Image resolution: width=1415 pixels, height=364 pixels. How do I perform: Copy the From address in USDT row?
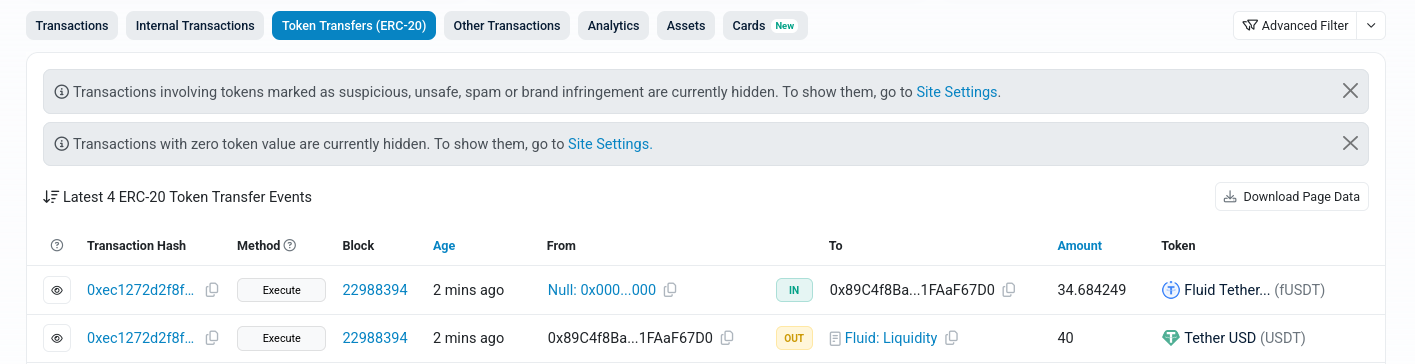(727, 338)
